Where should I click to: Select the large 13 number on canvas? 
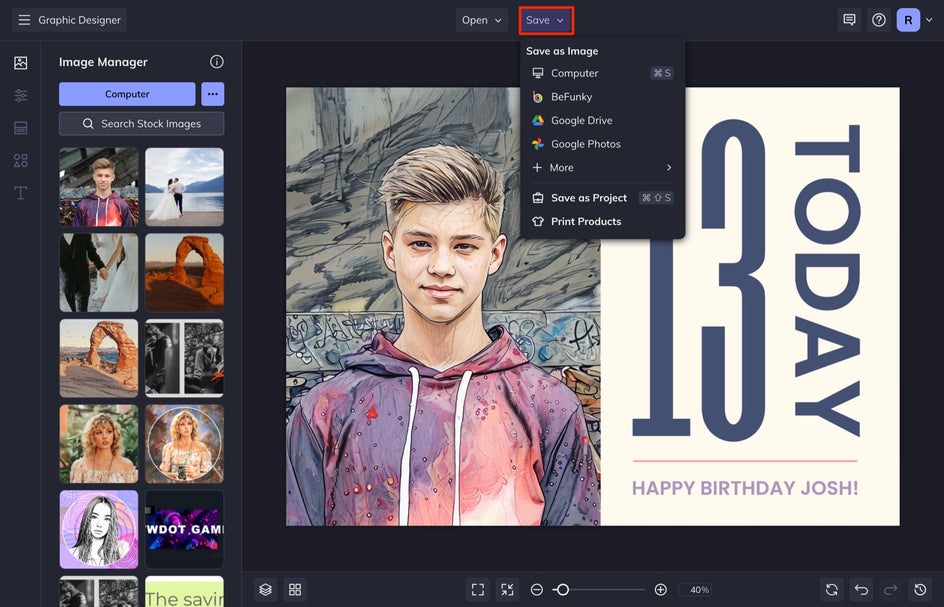699,281
